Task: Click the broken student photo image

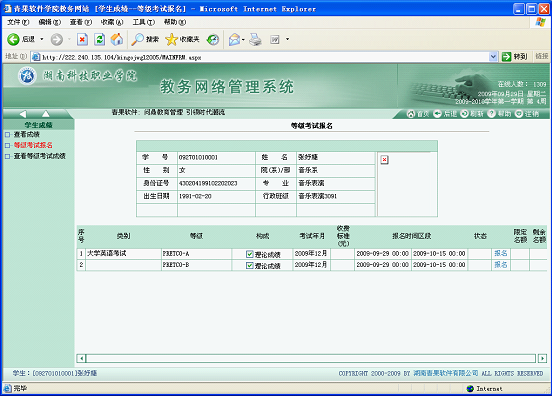Action: click(384, 160)
